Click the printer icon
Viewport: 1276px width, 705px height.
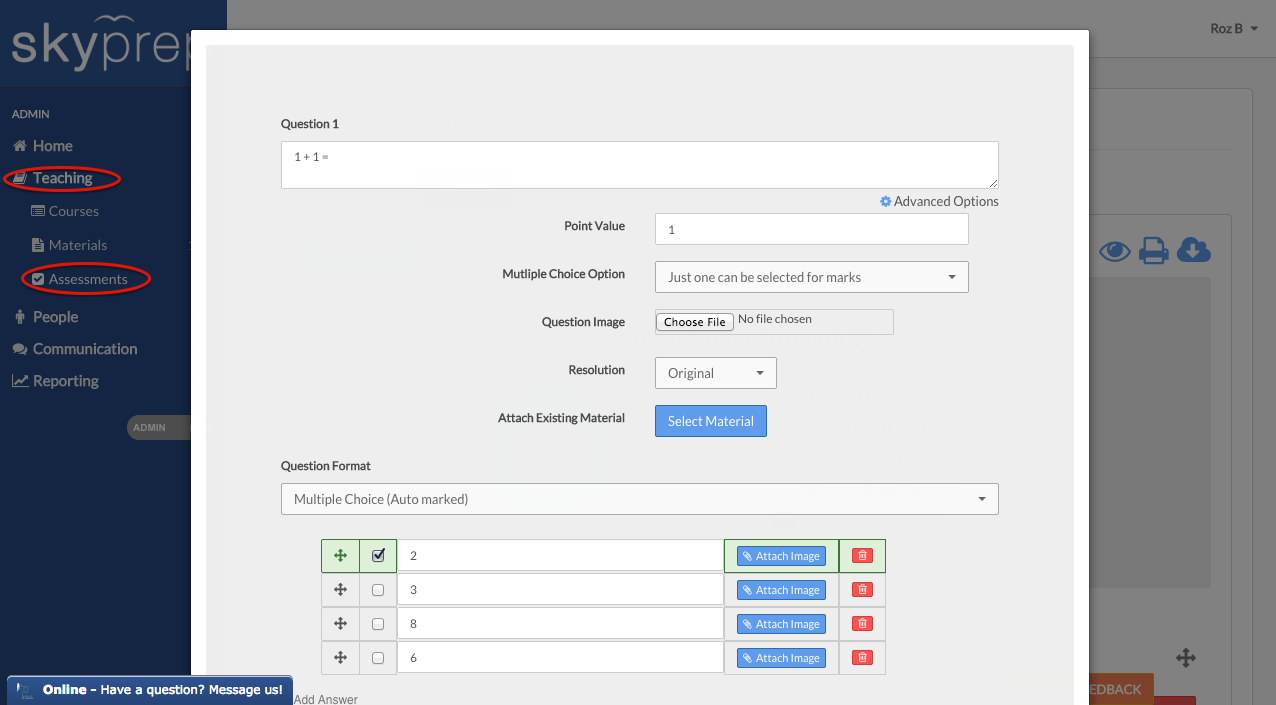click(x=1154, y=251)
